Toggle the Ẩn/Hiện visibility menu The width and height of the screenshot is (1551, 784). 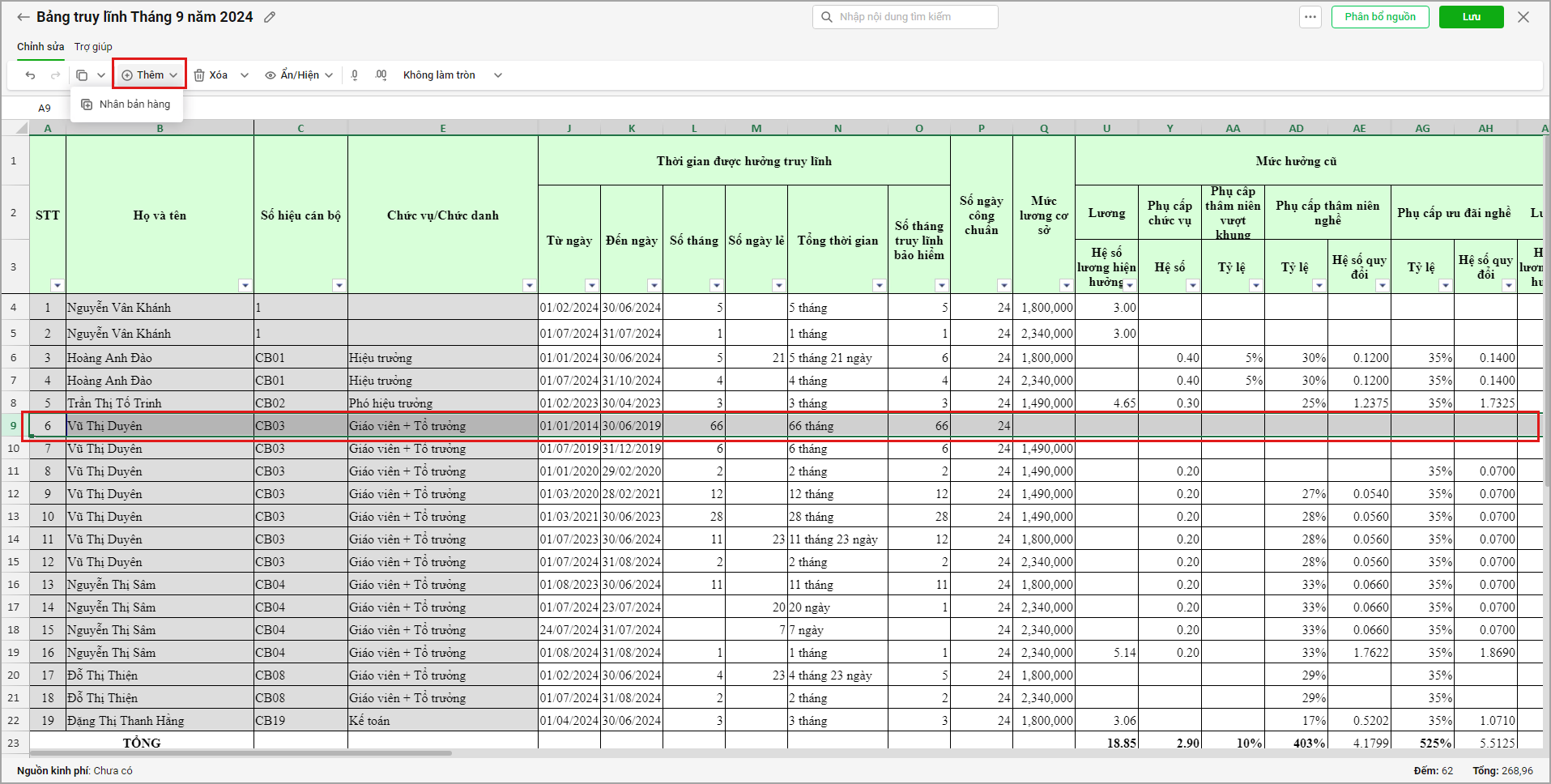299,75
